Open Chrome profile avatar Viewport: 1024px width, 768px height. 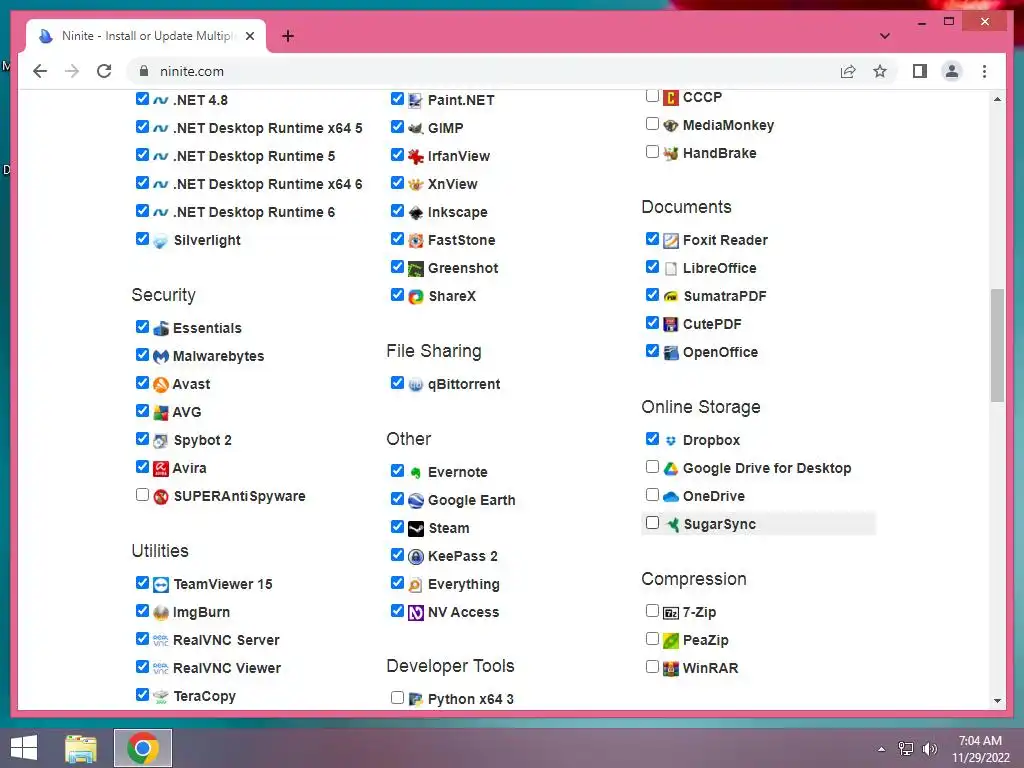click(x=952, y=71)
